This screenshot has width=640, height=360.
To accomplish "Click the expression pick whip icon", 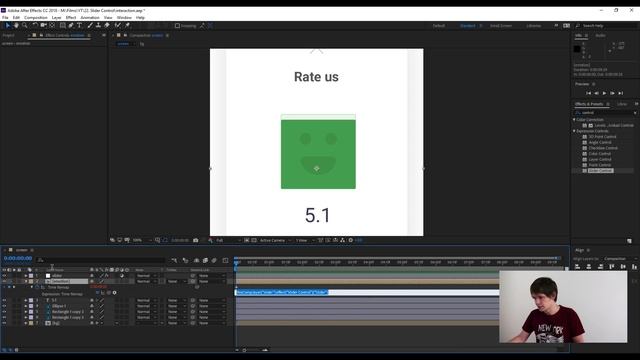I will point(109,293).
